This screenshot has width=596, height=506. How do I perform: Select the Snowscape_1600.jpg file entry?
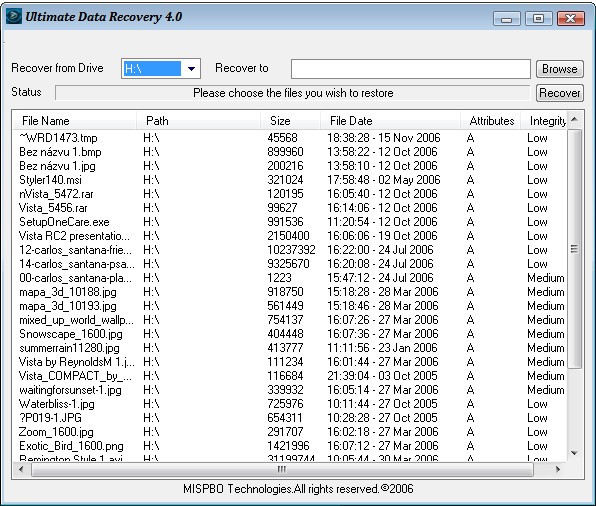[71, 334]
